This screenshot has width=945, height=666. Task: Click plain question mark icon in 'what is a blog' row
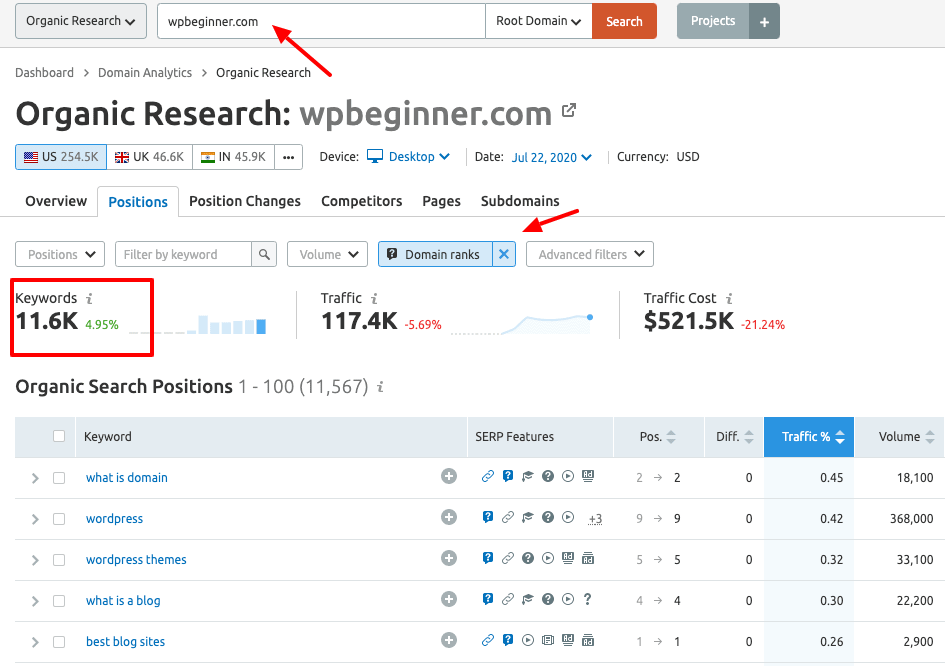[588, 600]
